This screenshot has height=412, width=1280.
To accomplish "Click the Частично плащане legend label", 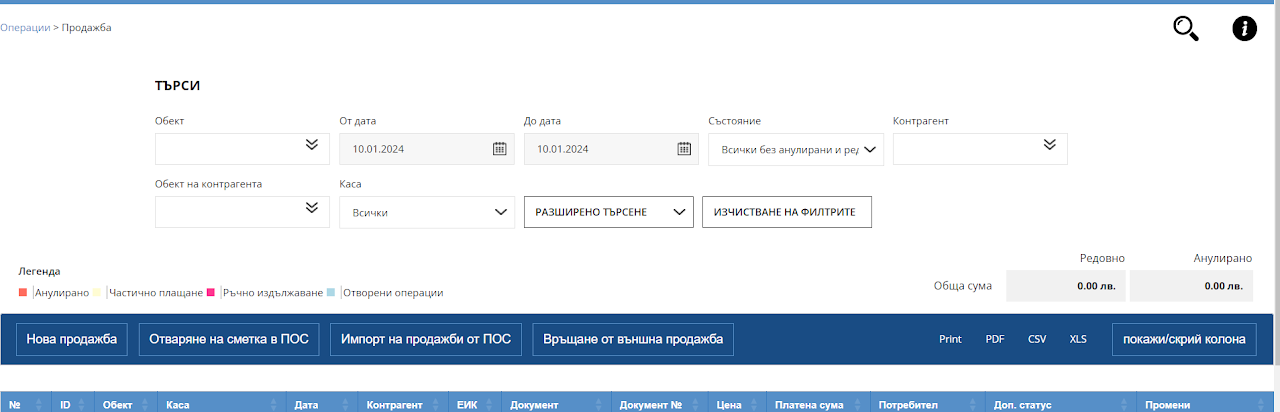I will pyautogui.click(x=156, y=293).
